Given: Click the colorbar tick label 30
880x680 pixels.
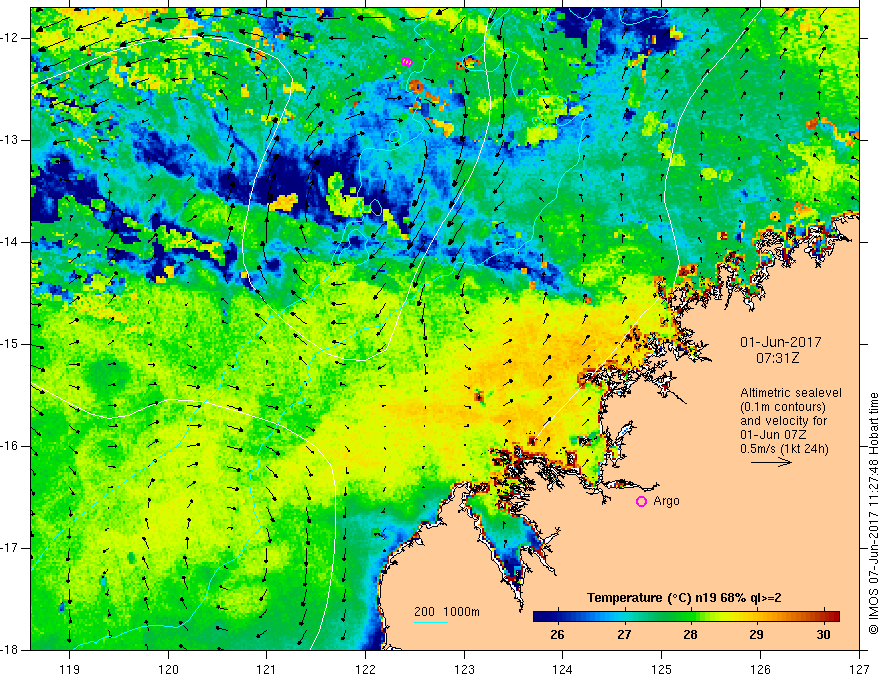Looking at the screenshot, I should point(823,635).
